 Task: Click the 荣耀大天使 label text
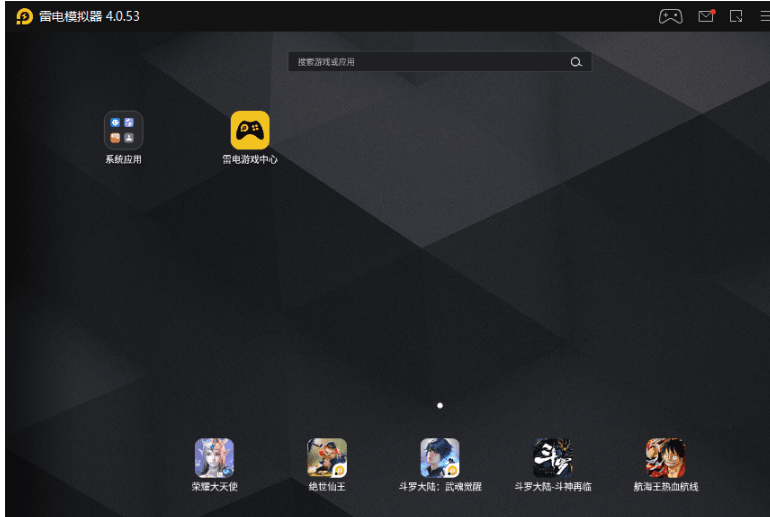[214, 487]
